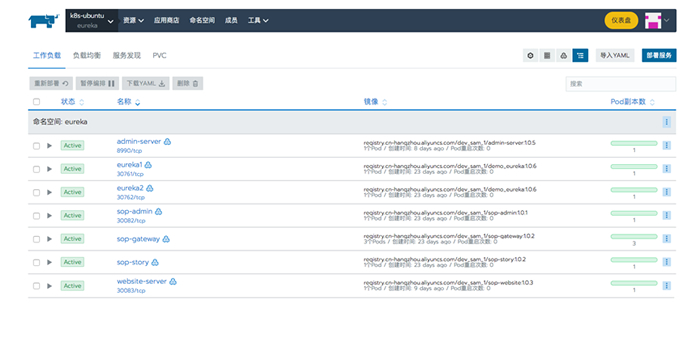Sort by the 状态 column

(x=72, y=102)
